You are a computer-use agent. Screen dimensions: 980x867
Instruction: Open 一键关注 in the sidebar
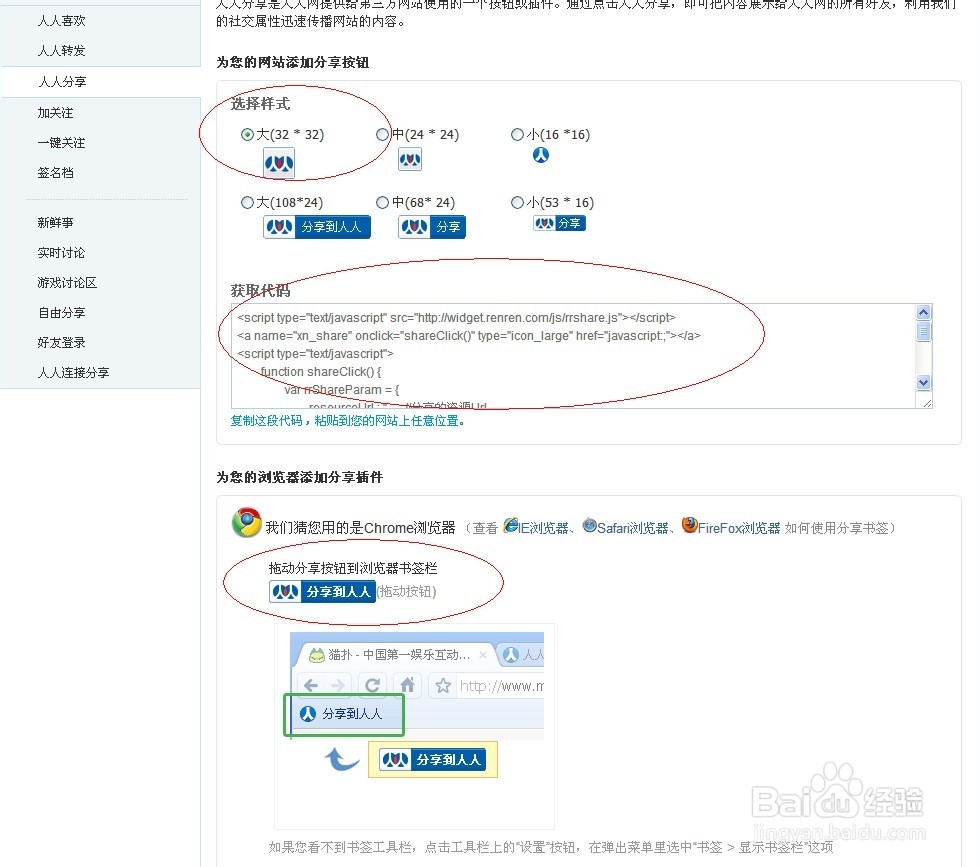(62, 143)
